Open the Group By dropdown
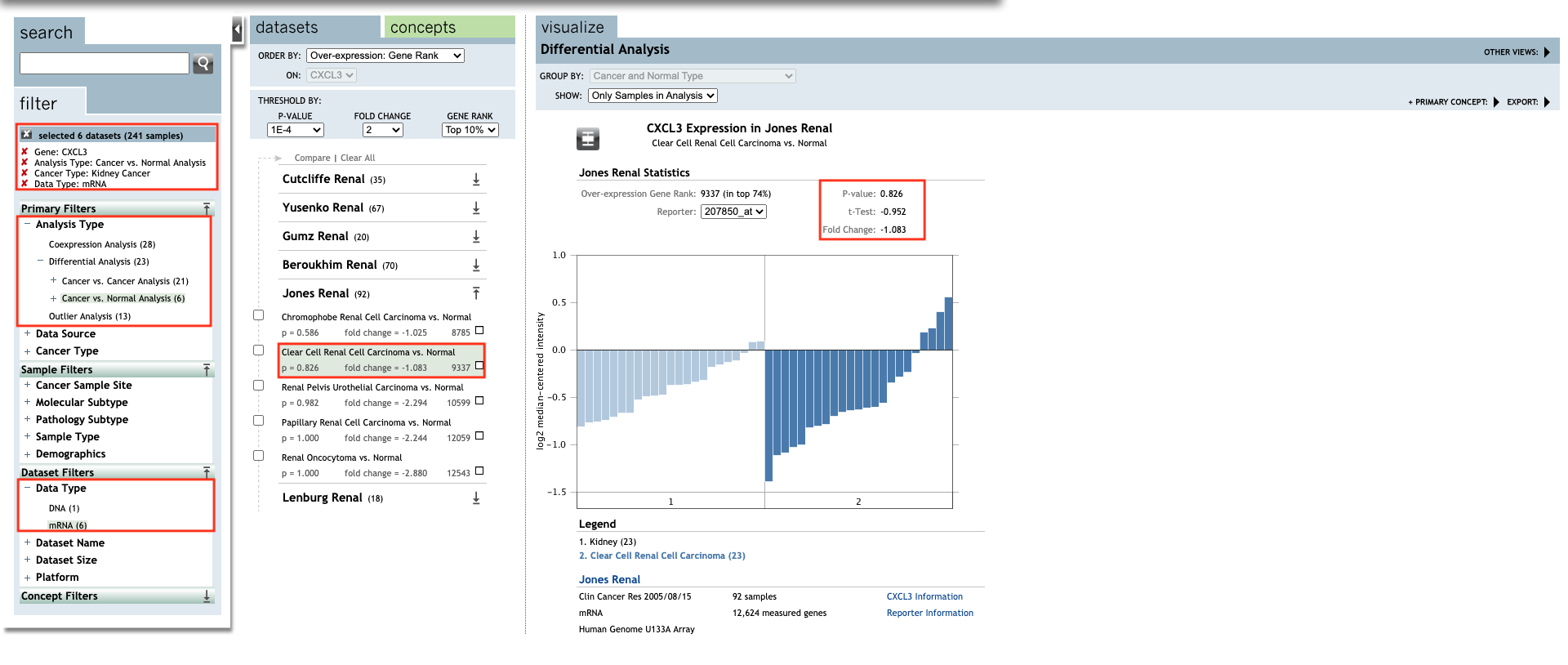The height and width of the screenshot is (665, 1568). (x=693, y=76)
